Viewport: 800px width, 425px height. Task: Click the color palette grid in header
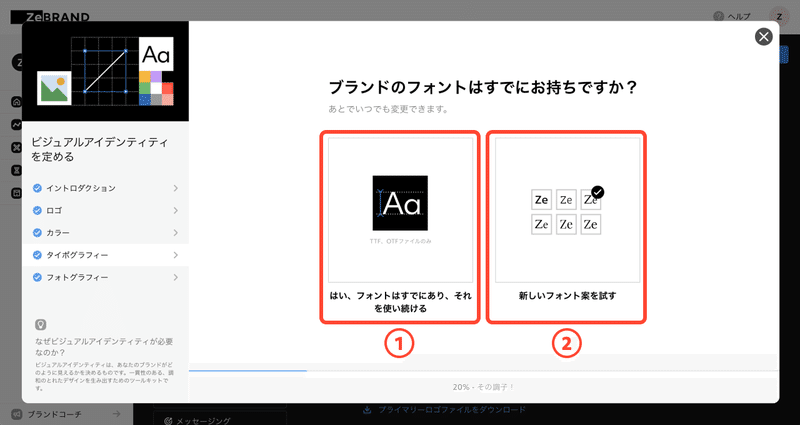tap(156, 88)
